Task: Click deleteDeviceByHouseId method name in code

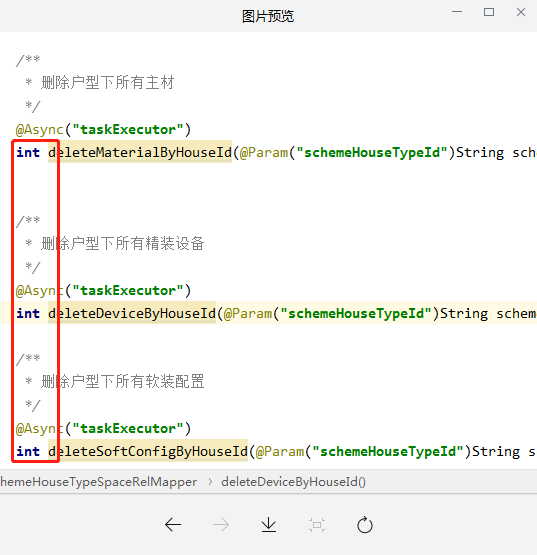Action: 132,313
